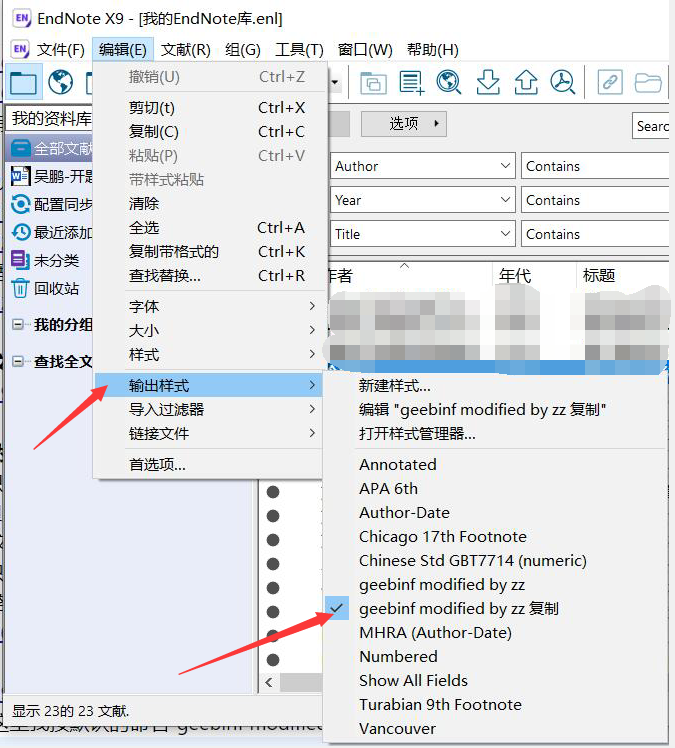Viewport: 675px width, 748px height.
Task: Select the checked geebinf modified by zz 复制 style
Action: 458,609
